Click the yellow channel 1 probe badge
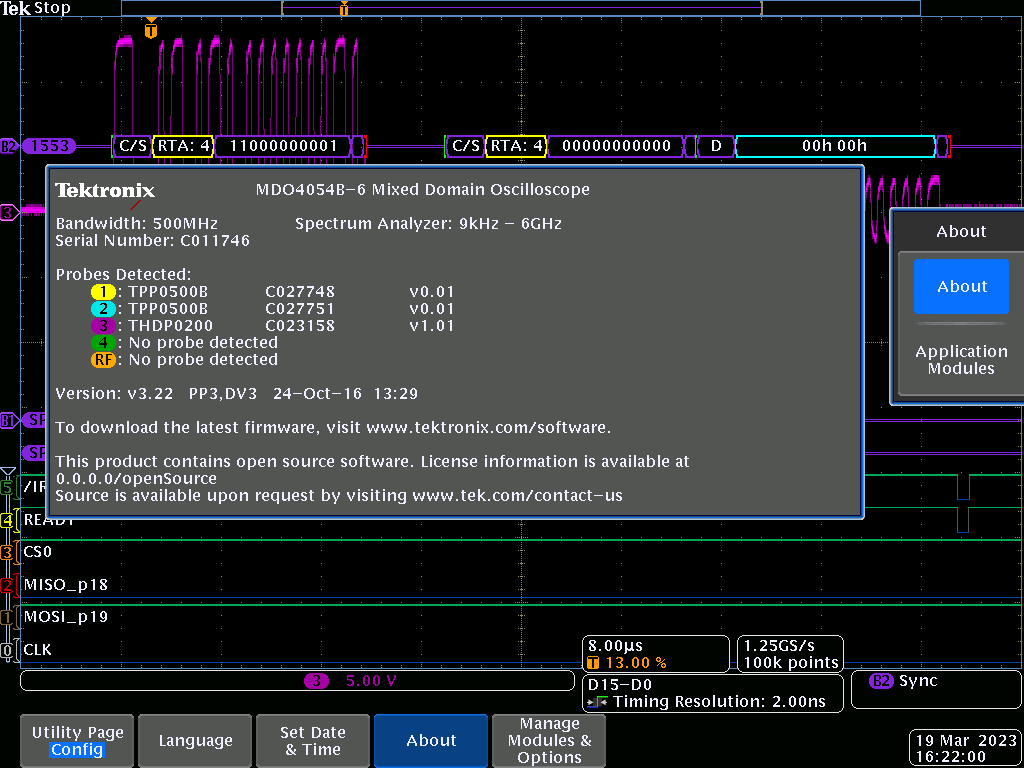This screenshot has height=768, width=1024. [x=103, y=291]
